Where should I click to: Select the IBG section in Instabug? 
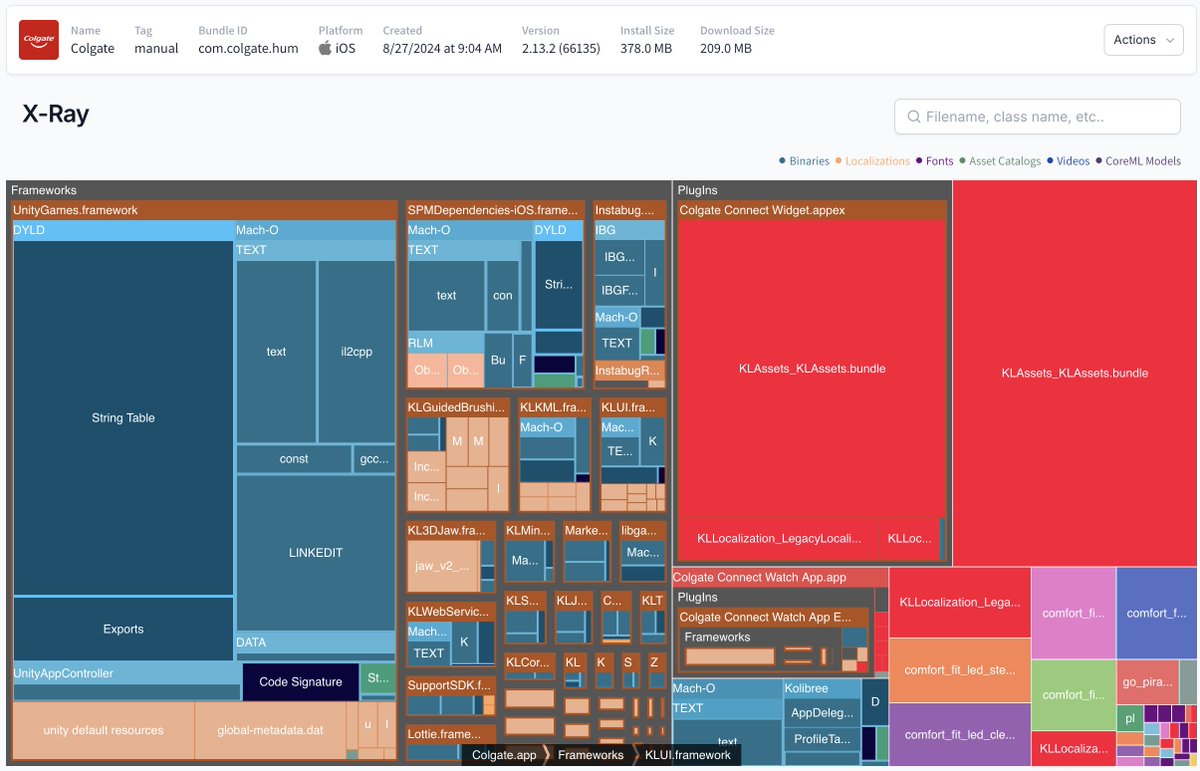coord(629,230)
